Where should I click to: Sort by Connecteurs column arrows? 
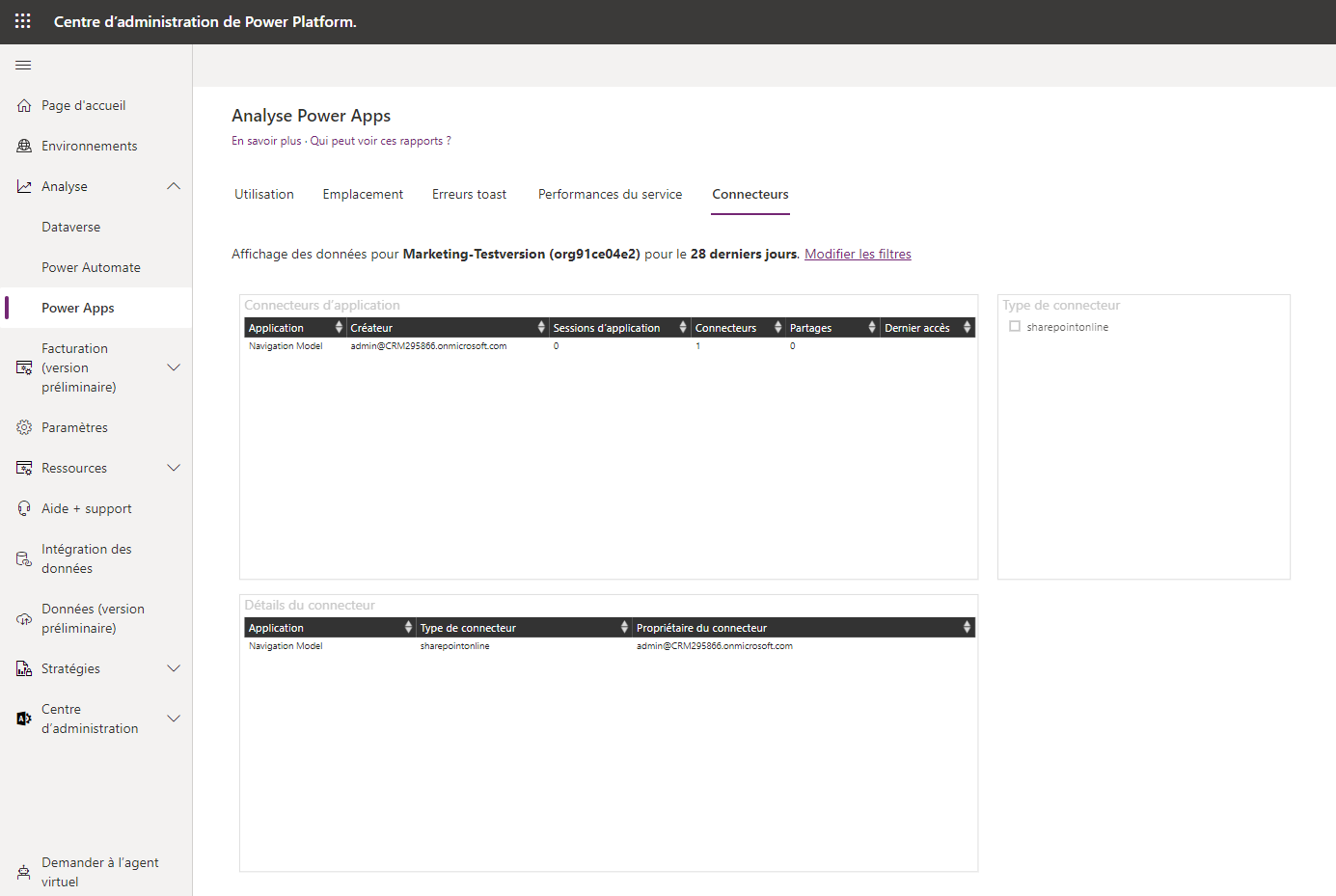click(777, 328)
